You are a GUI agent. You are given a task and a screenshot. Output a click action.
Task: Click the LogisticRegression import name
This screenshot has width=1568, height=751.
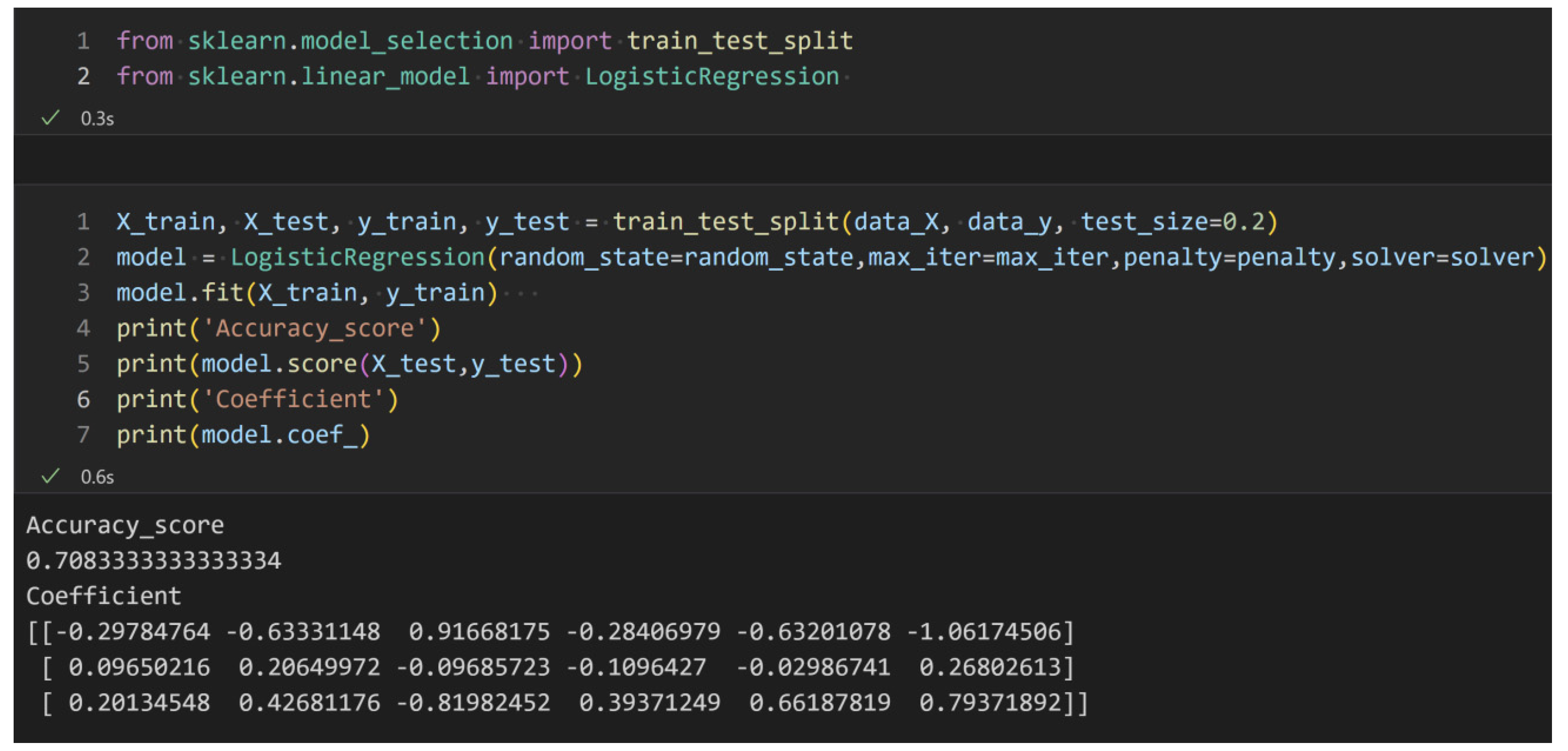pos(712,77)
